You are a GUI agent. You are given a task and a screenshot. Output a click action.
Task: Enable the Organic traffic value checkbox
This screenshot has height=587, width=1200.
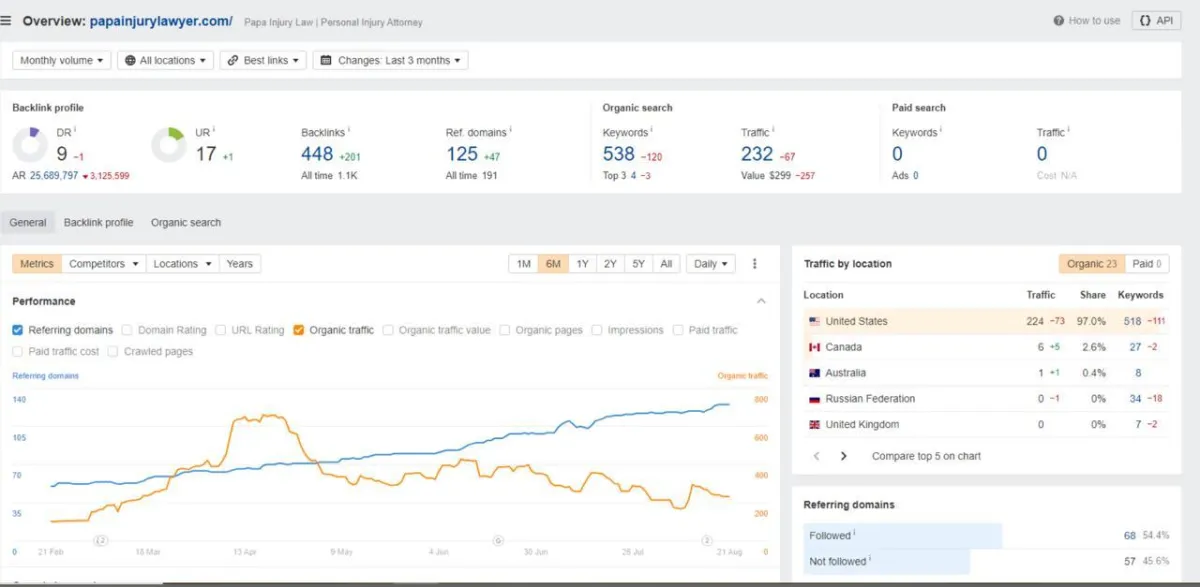coord(388,330)
